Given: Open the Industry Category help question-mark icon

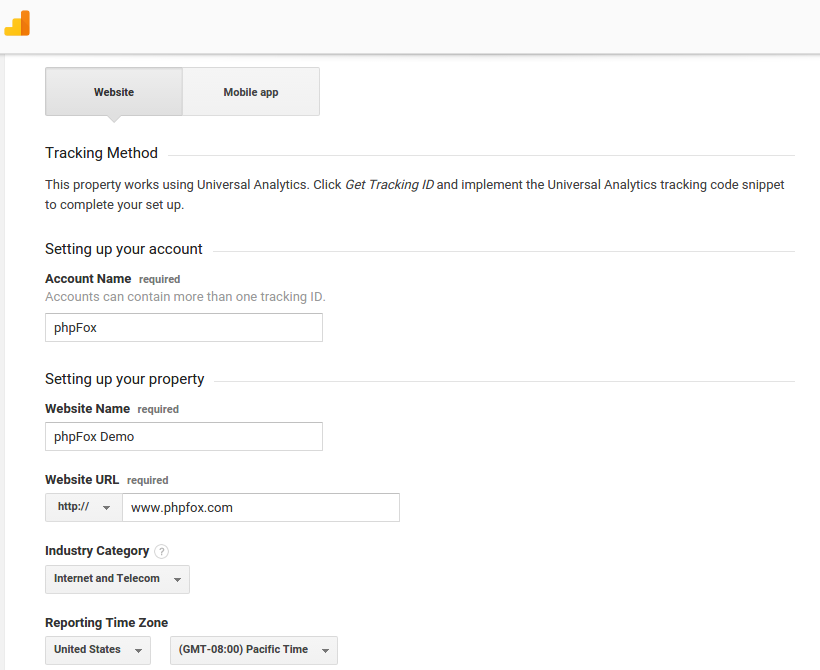Looking at the screenshot, I should tap(162, 551).
